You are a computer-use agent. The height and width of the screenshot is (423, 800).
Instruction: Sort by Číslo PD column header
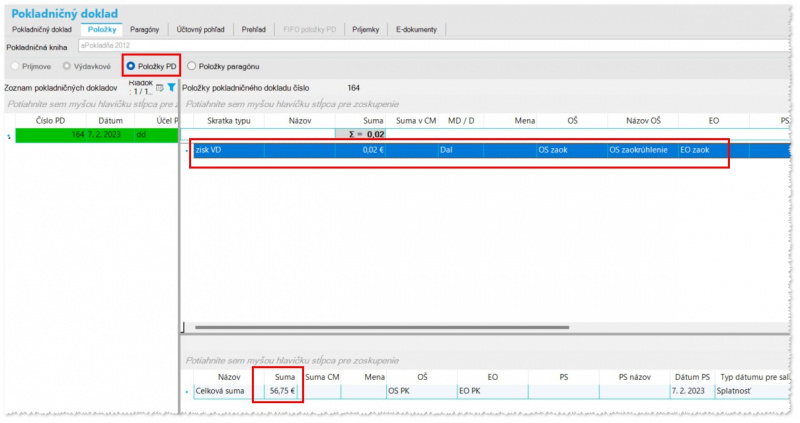click(51, 121)
